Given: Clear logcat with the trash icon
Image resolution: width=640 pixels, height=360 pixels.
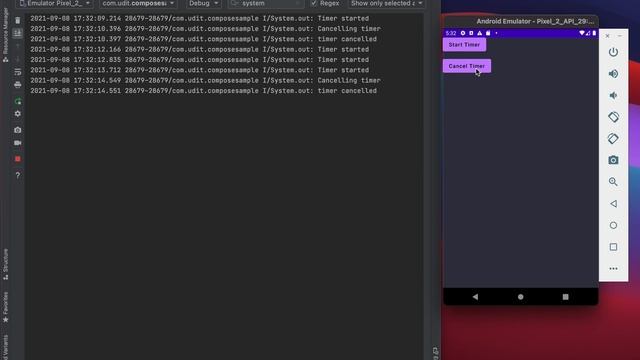Looking at the screenshot, I should coord(18,20).
